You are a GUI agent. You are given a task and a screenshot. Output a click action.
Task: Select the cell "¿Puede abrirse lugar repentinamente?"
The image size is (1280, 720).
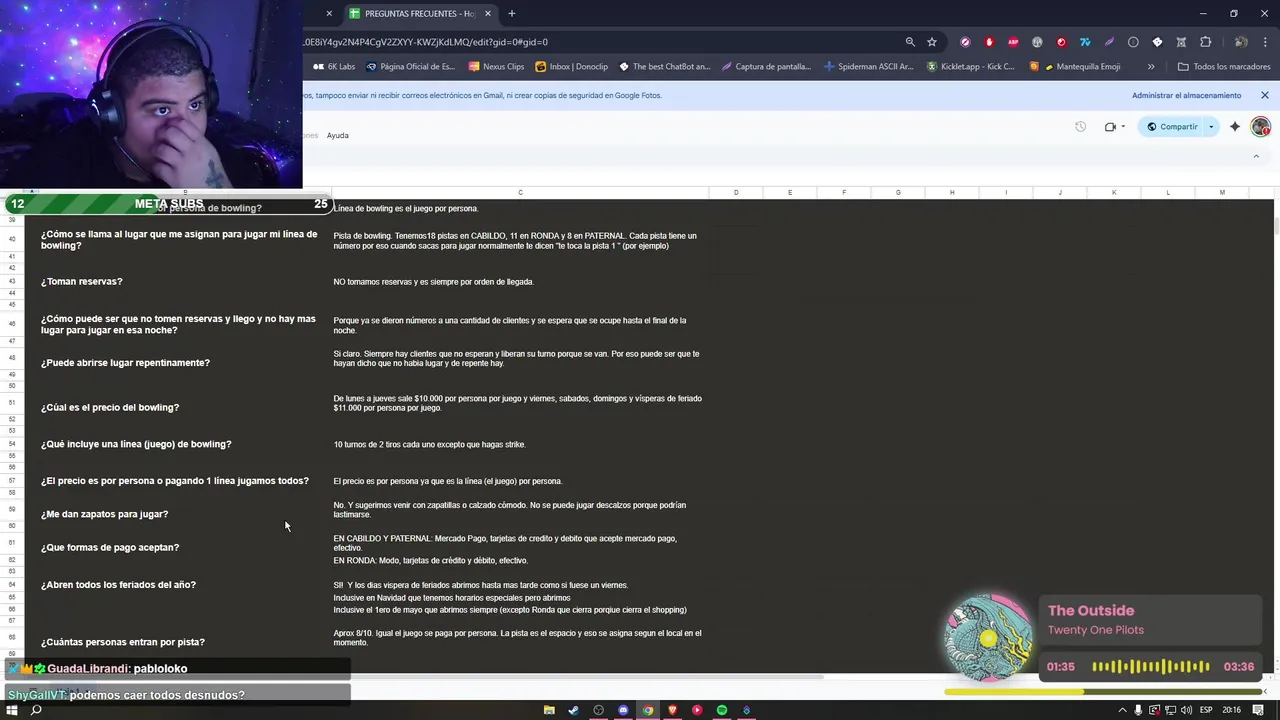click(x=125, y=363)
